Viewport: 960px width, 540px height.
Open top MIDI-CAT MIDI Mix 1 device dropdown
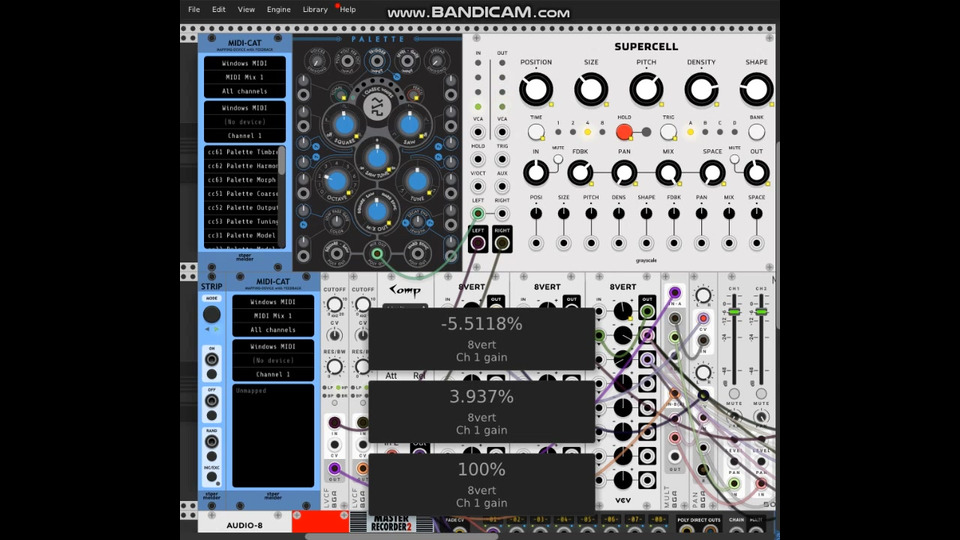click(x=245, y=77)
